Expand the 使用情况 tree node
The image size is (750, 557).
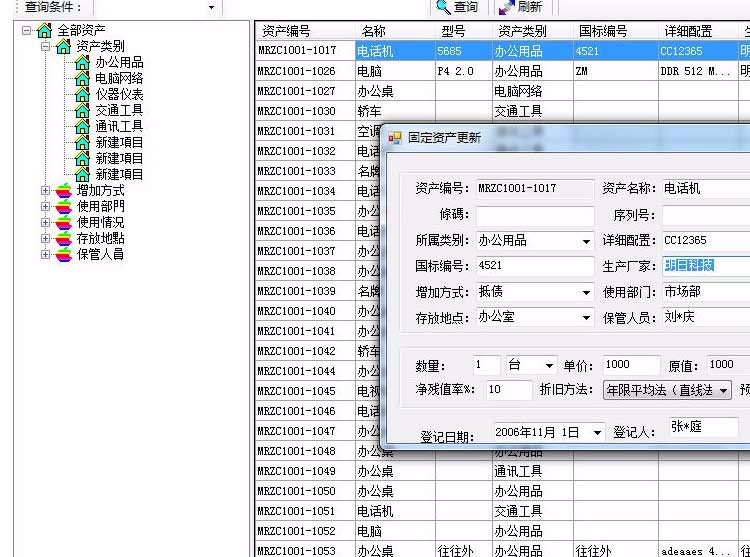(x=45, y=223)
